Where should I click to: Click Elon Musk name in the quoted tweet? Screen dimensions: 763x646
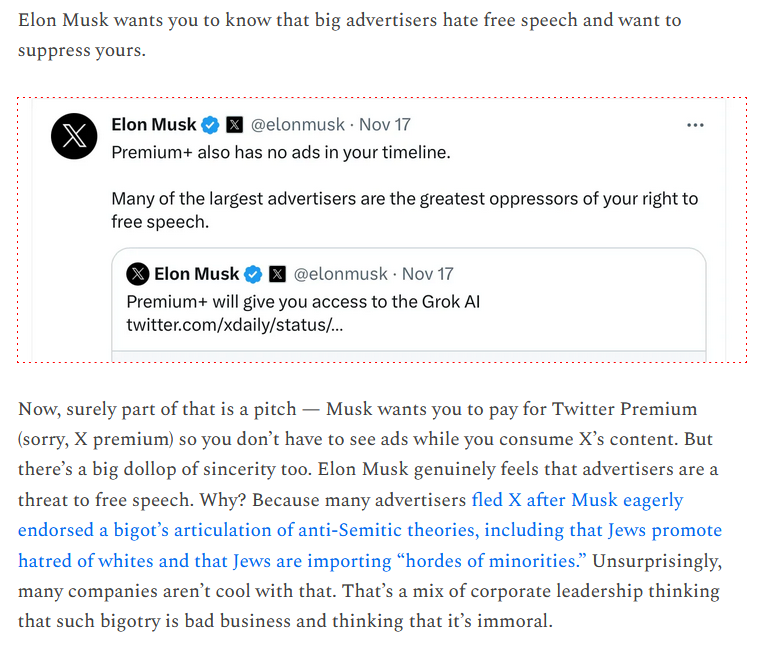(x=196, y=274)
